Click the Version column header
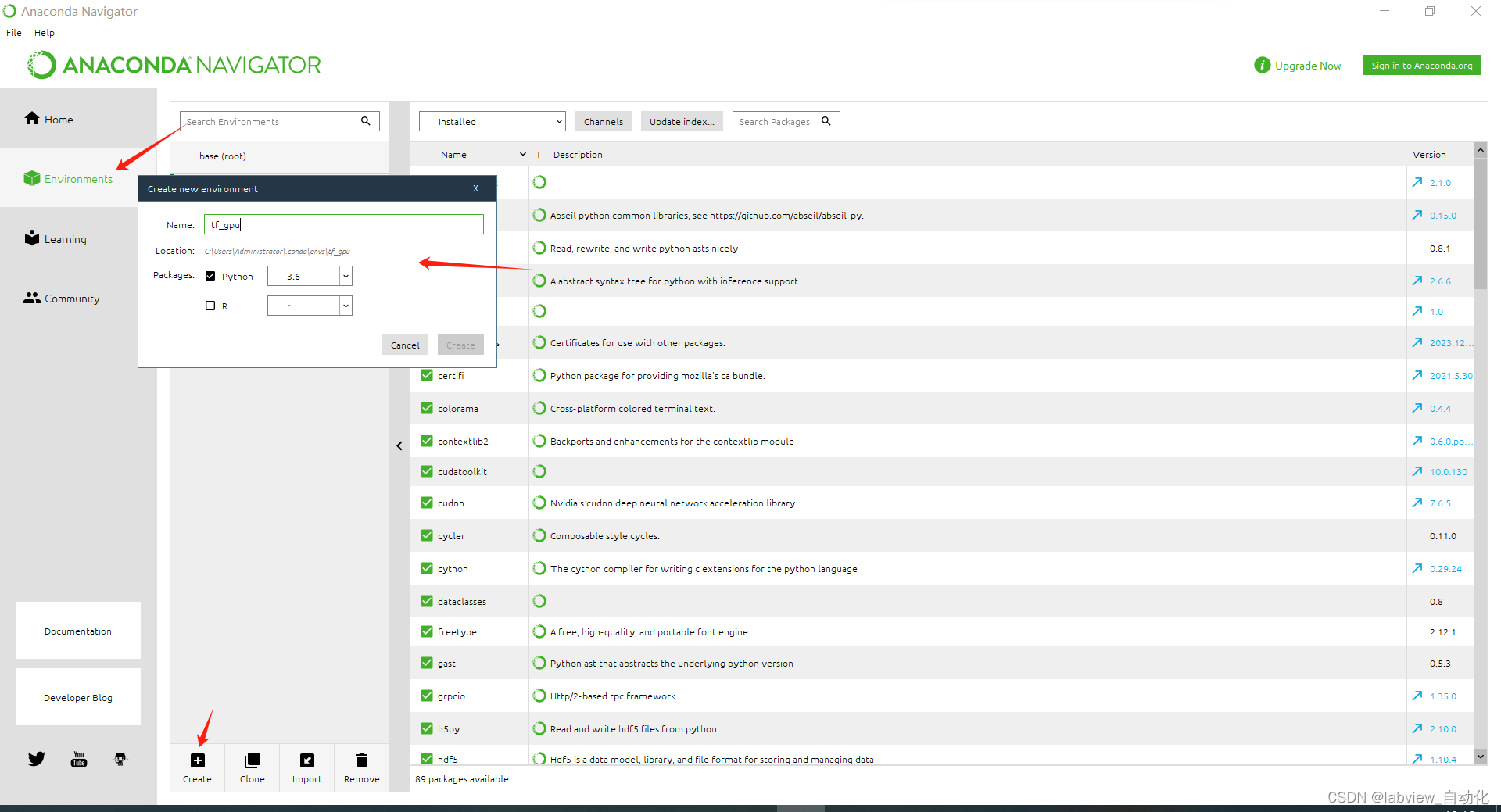 (x=1429, y=155)
